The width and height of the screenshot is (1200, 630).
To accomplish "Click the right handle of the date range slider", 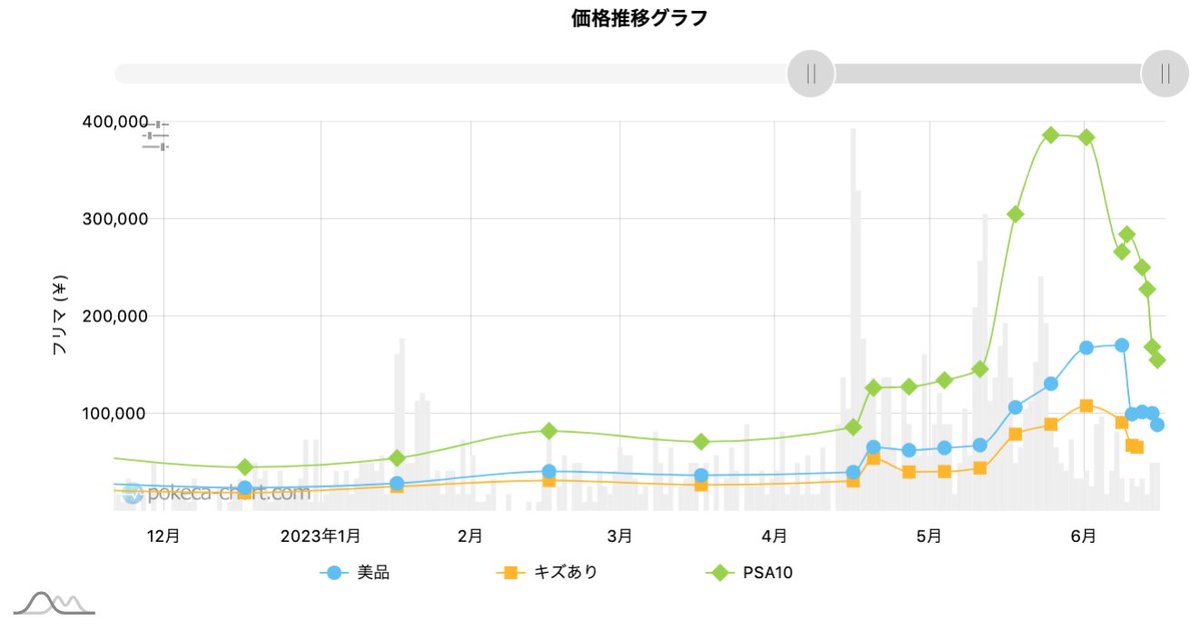I will coord(1166,72).
